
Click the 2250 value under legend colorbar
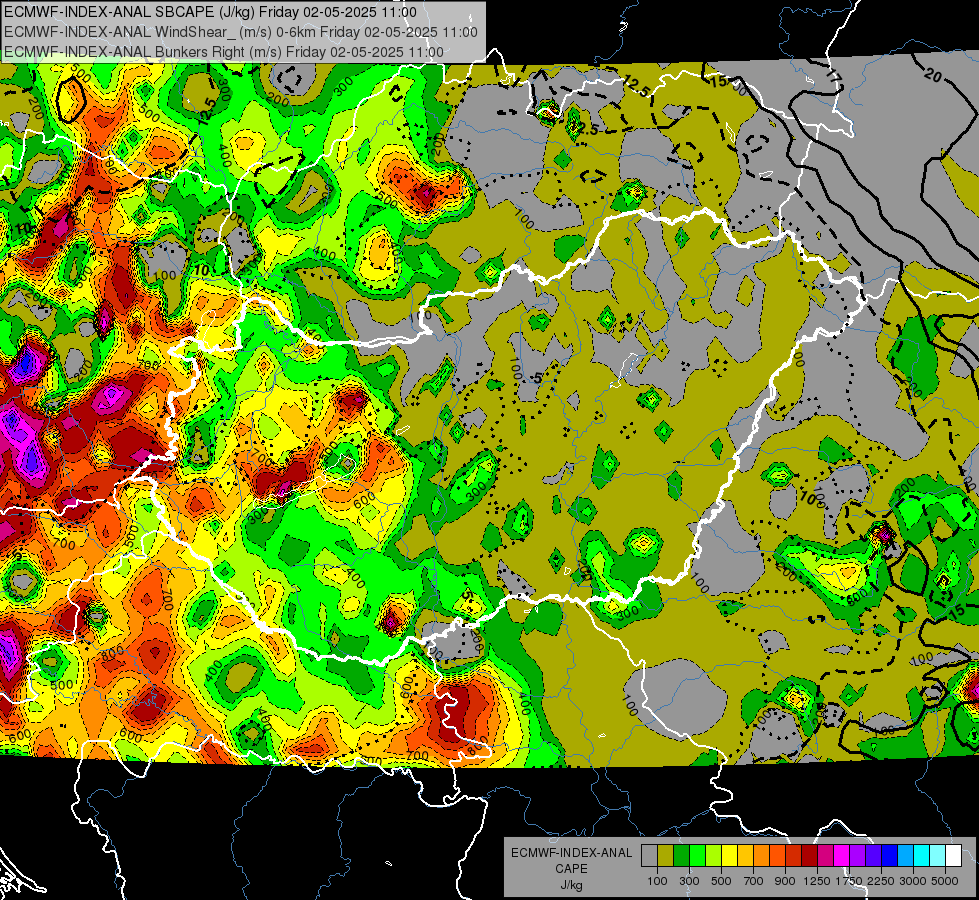coord(882,881)
